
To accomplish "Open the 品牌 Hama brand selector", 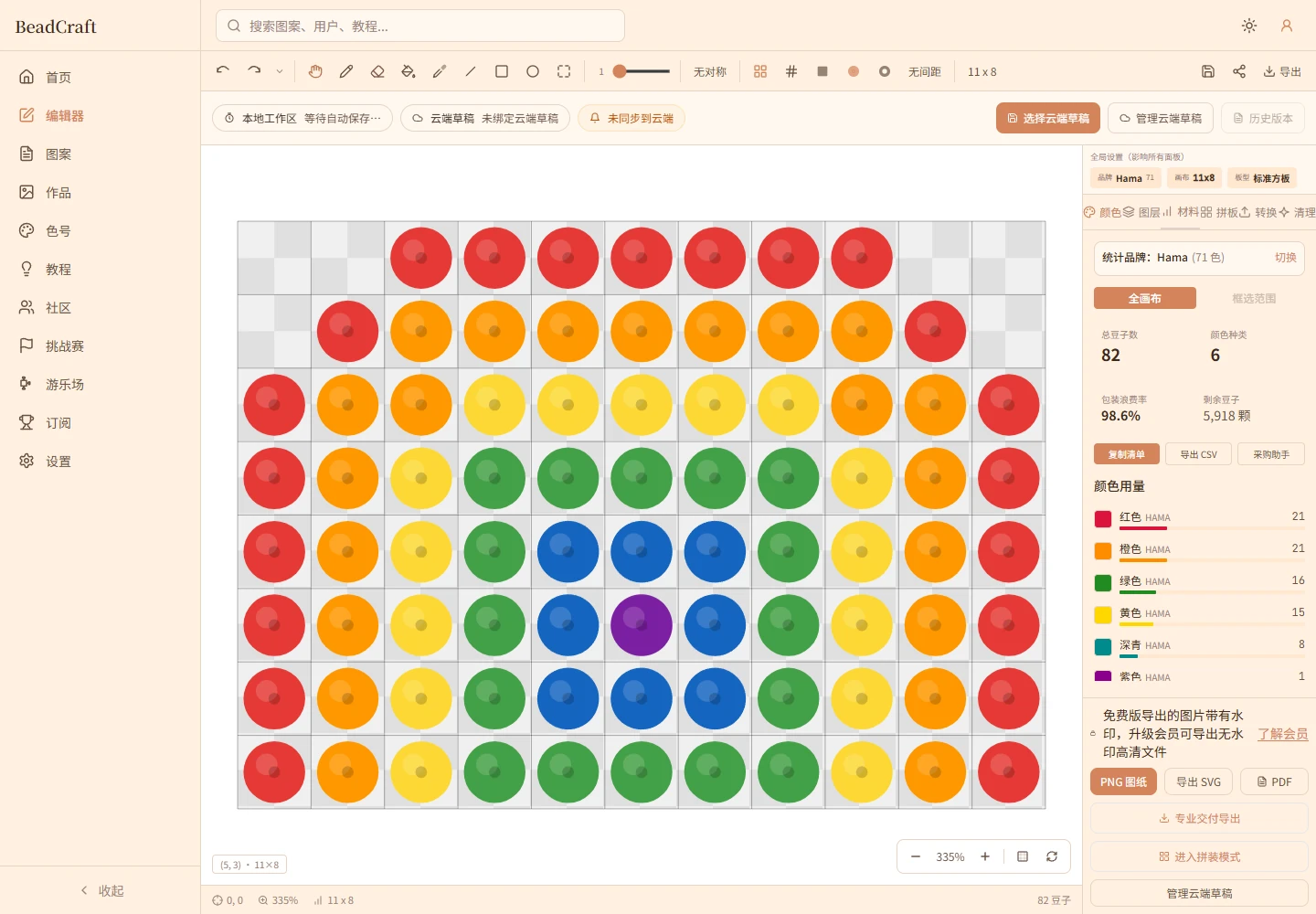I will coord(1126,178).
